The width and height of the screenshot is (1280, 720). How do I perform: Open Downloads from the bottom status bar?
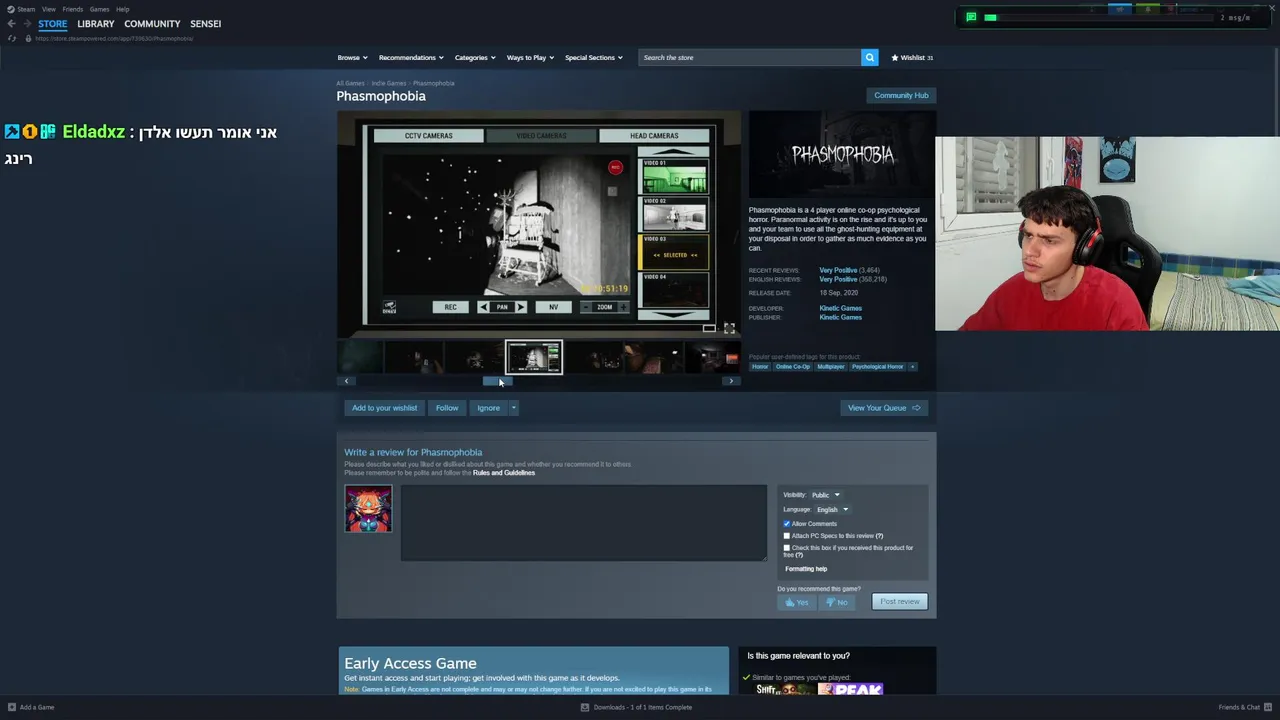(x=637, y=707)
